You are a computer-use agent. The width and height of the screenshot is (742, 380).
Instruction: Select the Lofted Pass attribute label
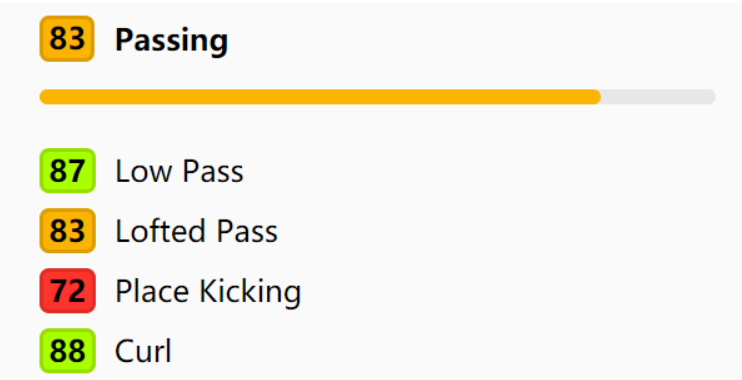click(196, 230)
